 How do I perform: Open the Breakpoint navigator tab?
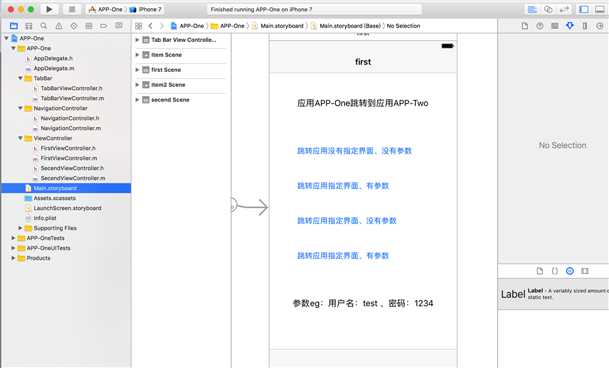[104, 26]
